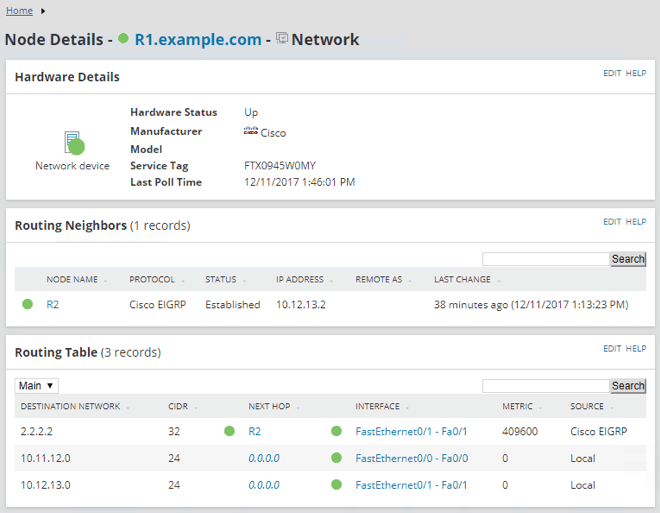Viewport: 660px width, 513px height.
Task: Click the FastEthernet0/0 interface status dot
Action: [336, 458]
